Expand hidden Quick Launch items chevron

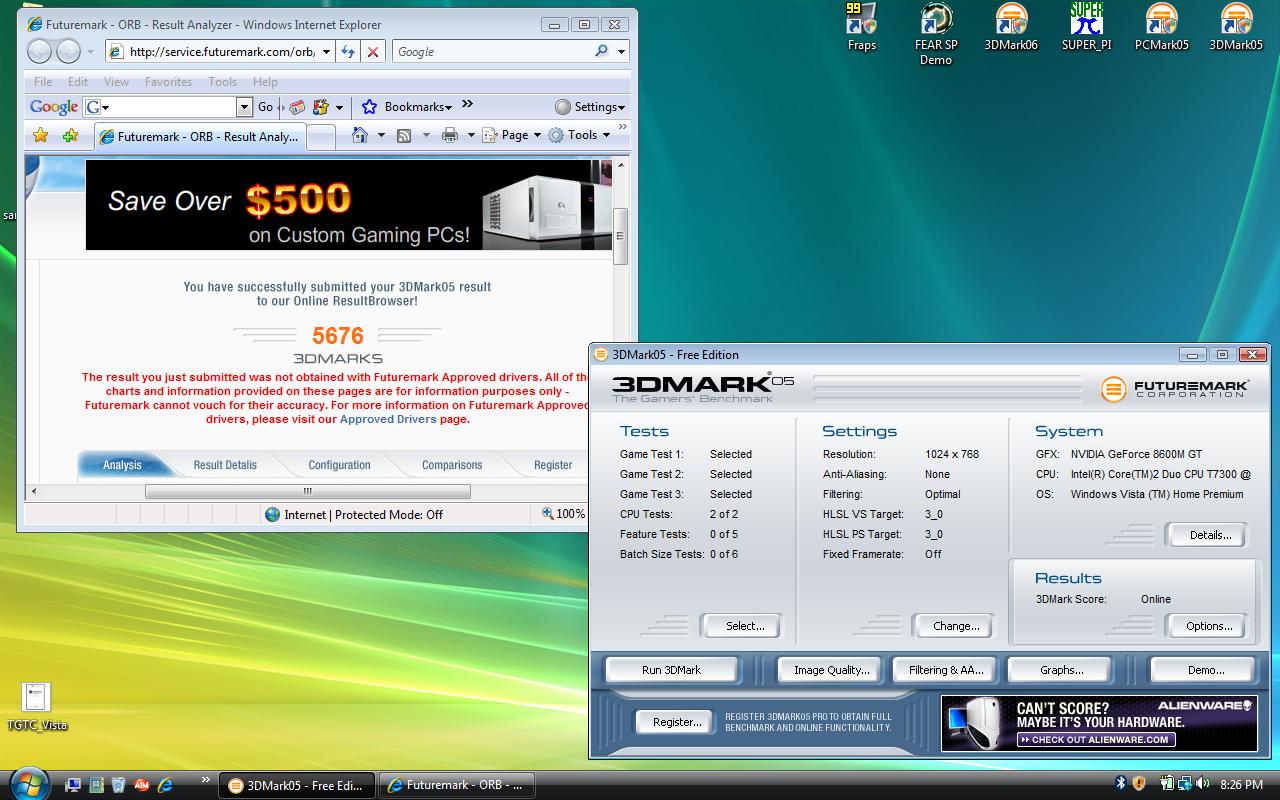tap(206, 780)
